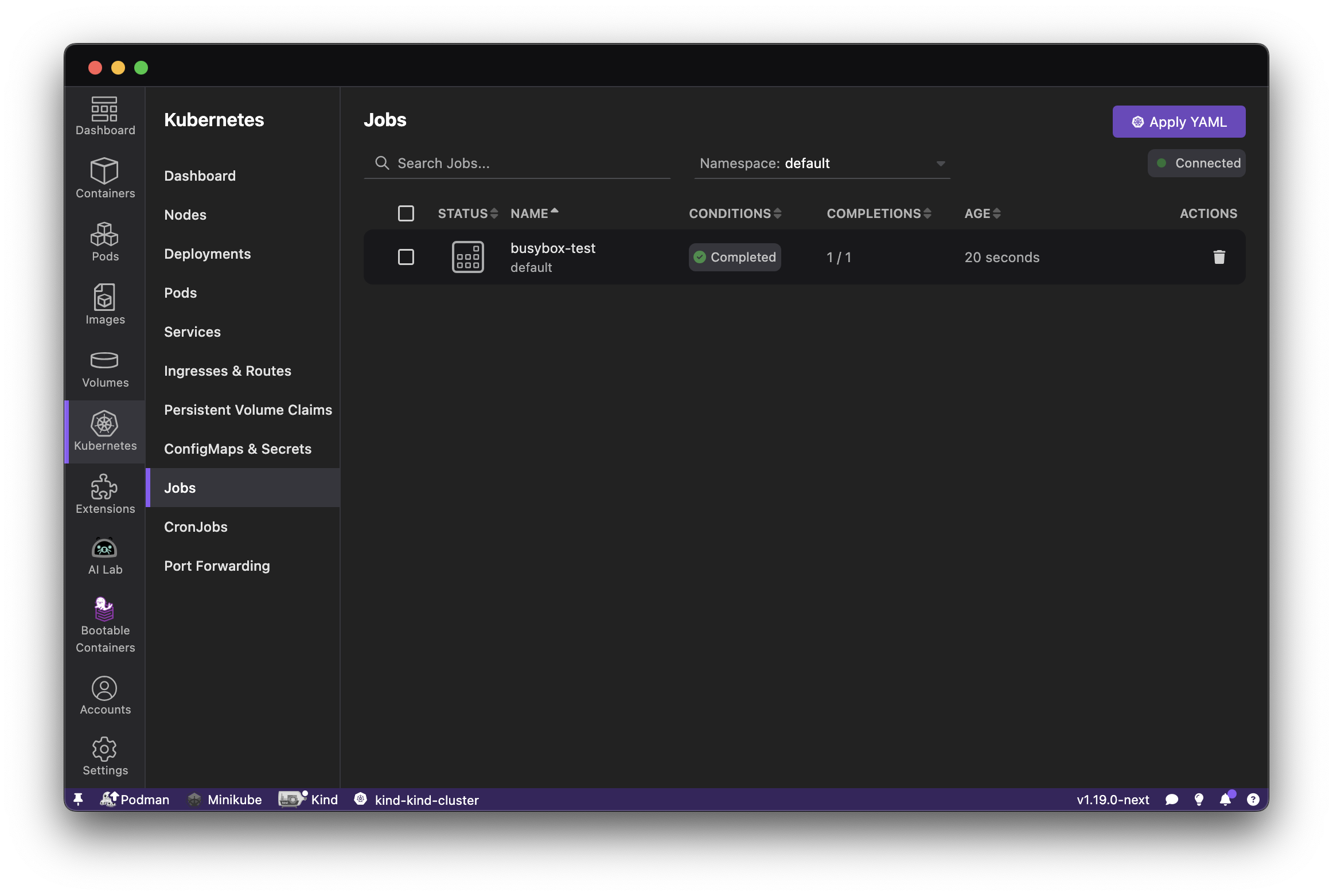Switch to Deployments menu item
This screenshot has height=896, width=1333.
207,254
